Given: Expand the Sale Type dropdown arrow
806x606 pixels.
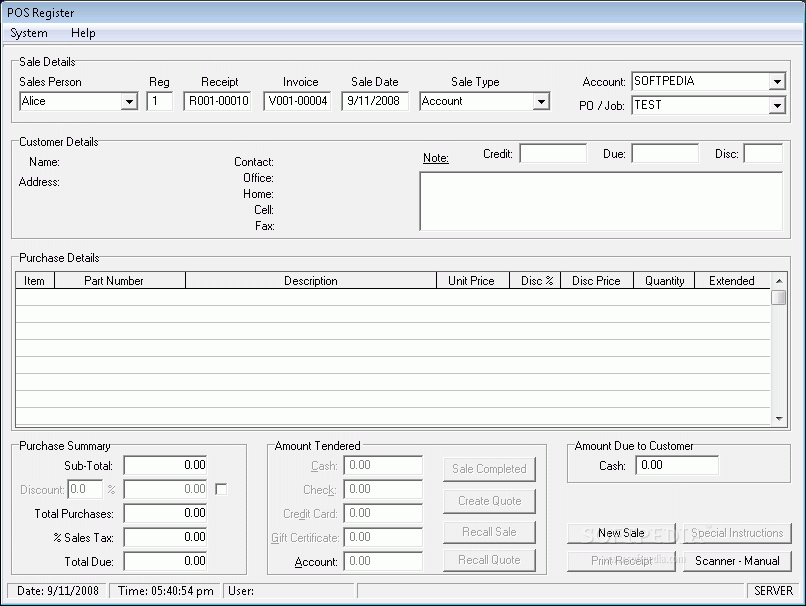Looking at the screenshot, I should (541, 101).
